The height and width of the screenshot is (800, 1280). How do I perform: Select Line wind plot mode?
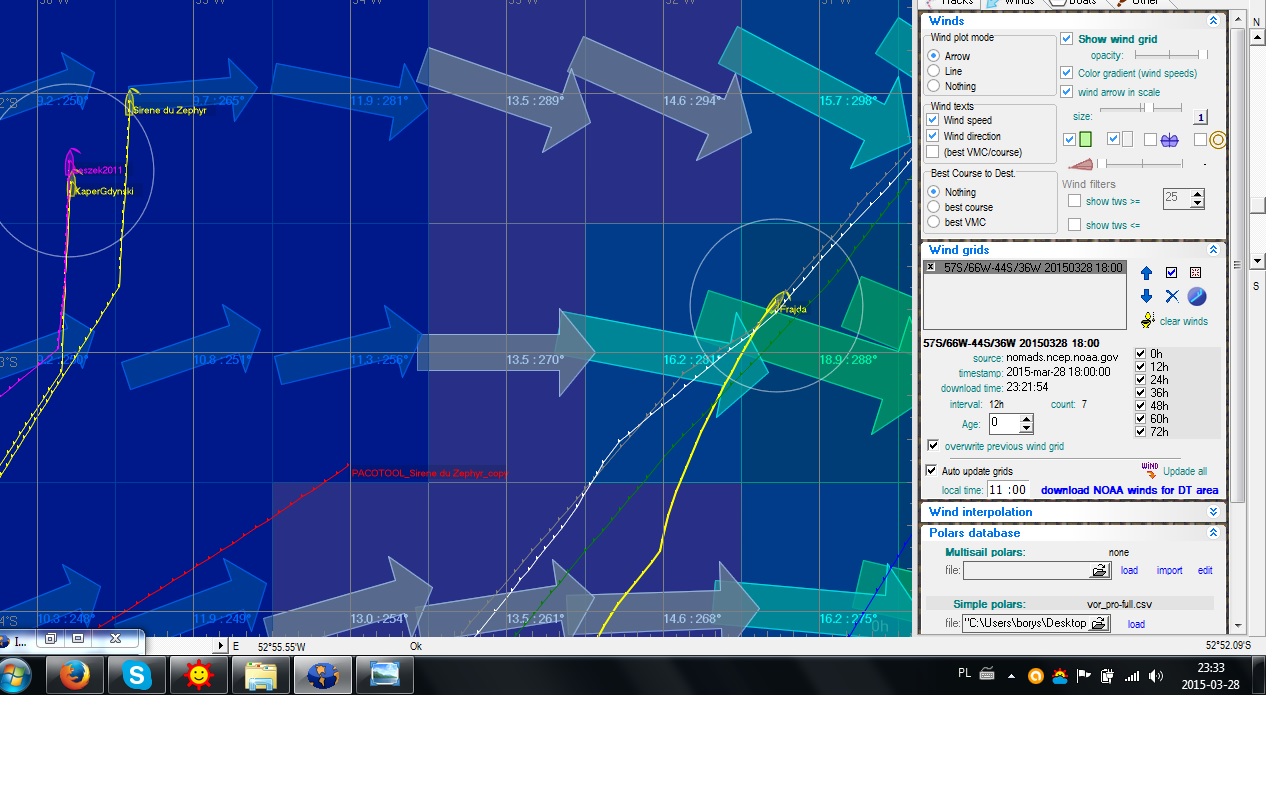[934, 71]
